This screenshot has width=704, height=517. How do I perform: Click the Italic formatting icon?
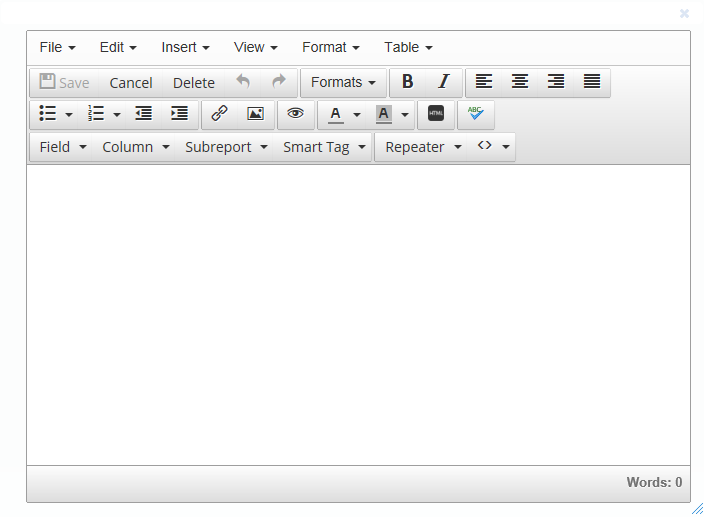tap(444, 82)
